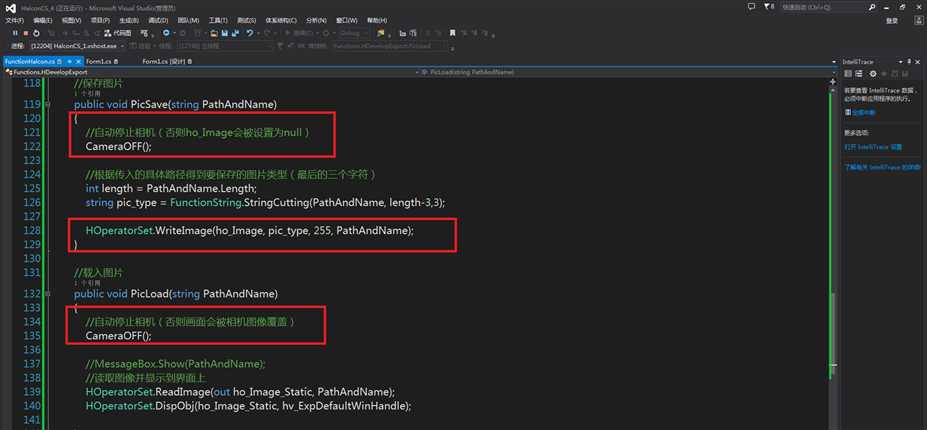The width and height of the screenshot is (927, 430).
Task: Click the Quick Launch magnifier icon
Action: (872, 7)
